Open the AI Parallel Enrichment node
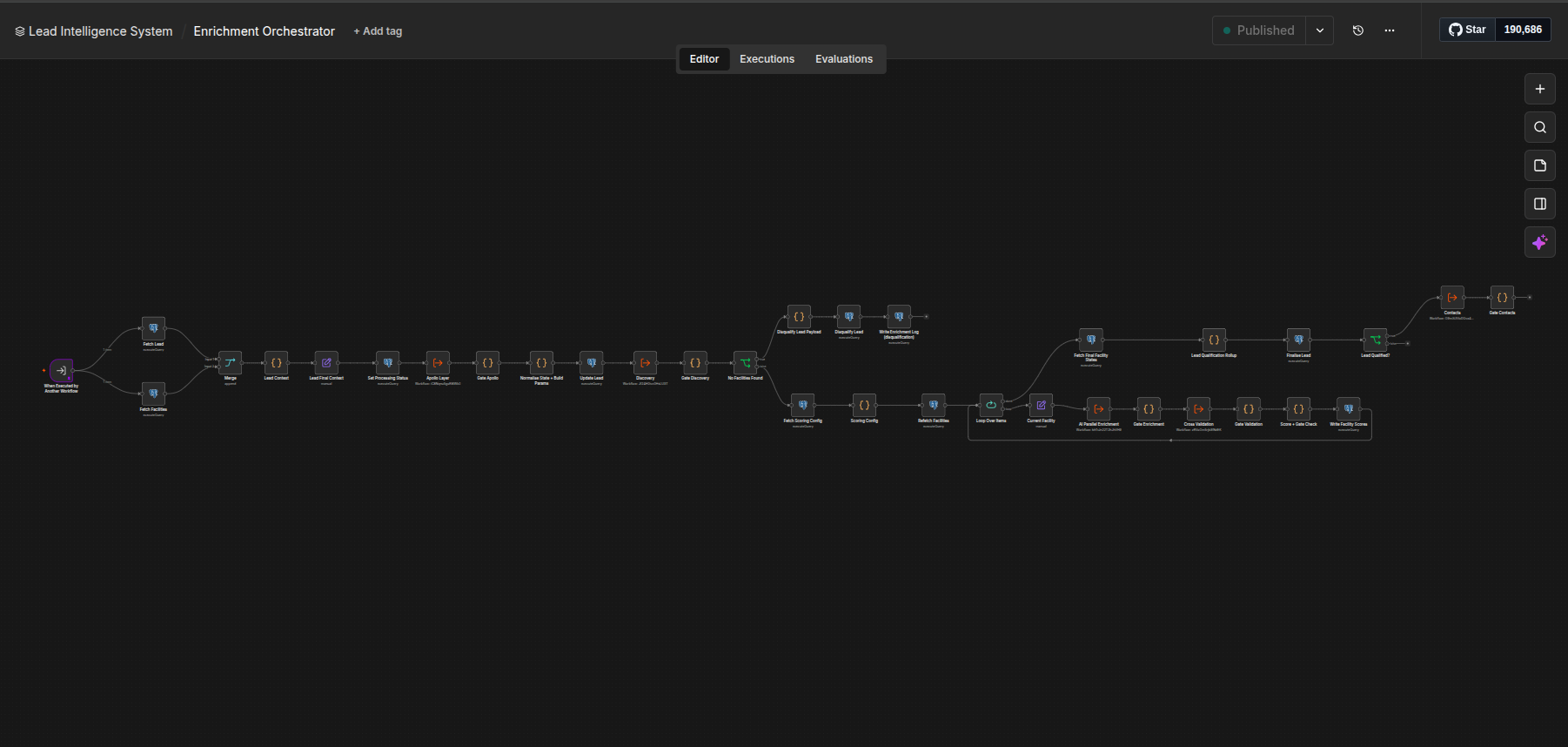1568x747 pixels. click(1099, 408)
